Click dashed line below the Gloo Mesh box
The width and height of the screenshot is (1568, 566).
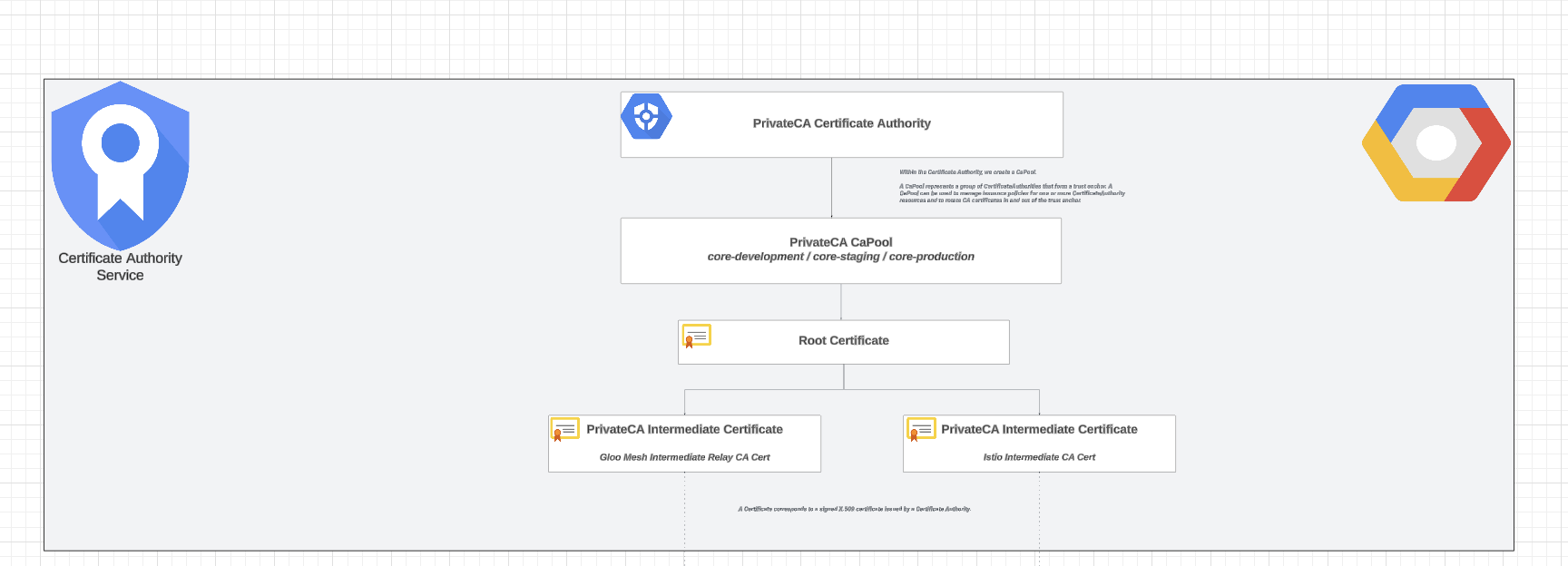pyautogui.click(x=684, y=517)
